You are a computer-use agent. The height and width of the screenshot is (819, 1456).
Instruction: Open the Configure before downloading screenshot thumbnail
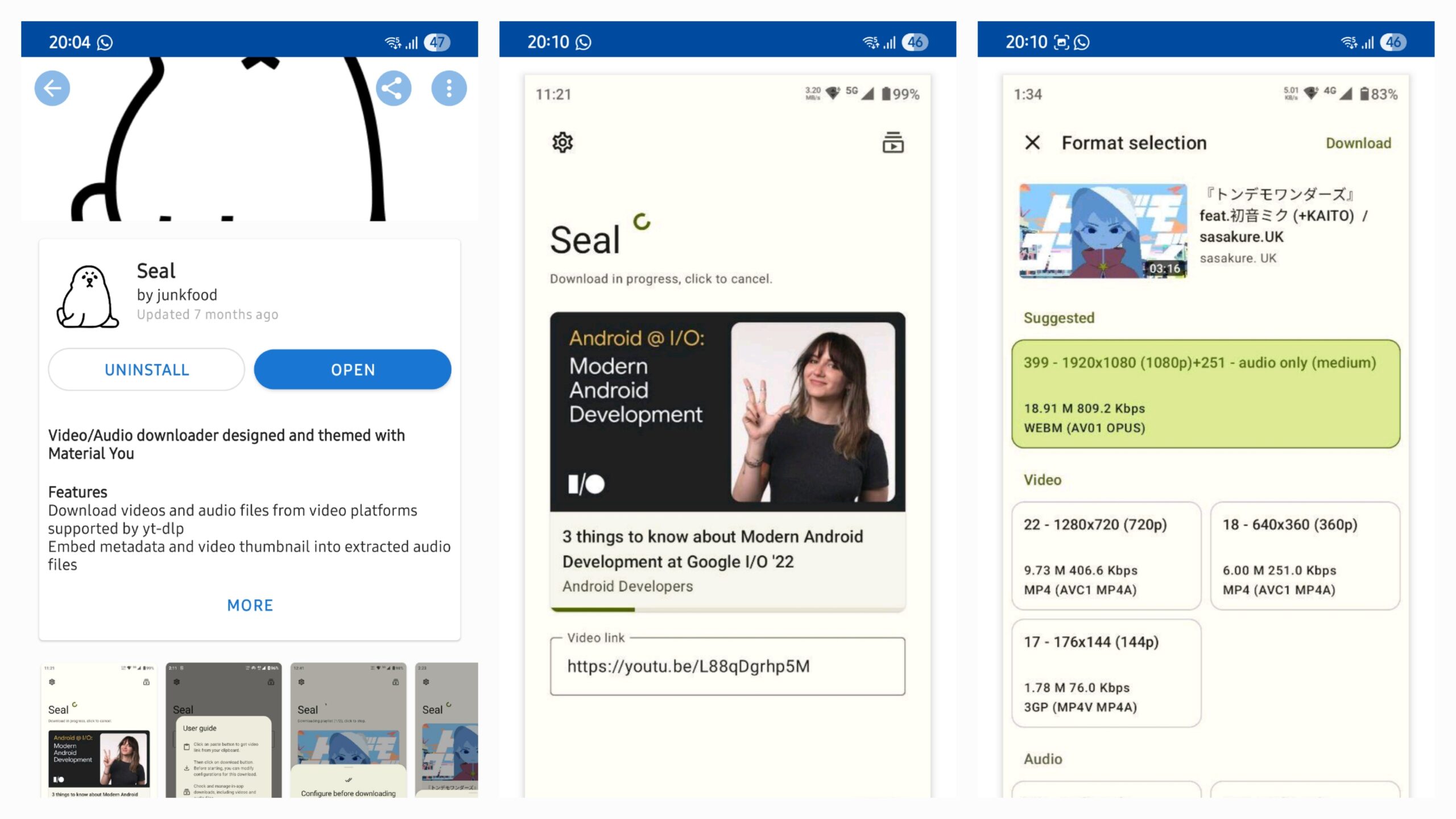point(348,730)
